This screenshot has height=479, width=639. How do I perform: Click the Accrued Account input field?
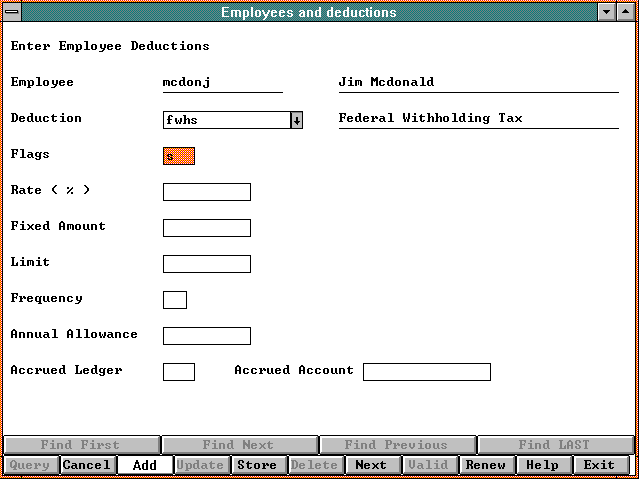(x=426, y=372)
